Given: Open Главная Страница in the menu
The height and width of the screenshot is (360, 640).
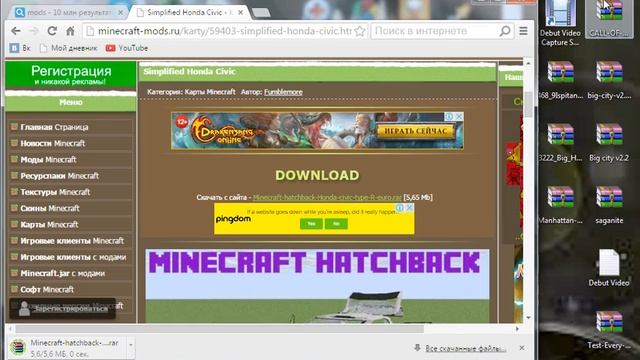Looking at the screenshot, I should [x=54, y=127].
